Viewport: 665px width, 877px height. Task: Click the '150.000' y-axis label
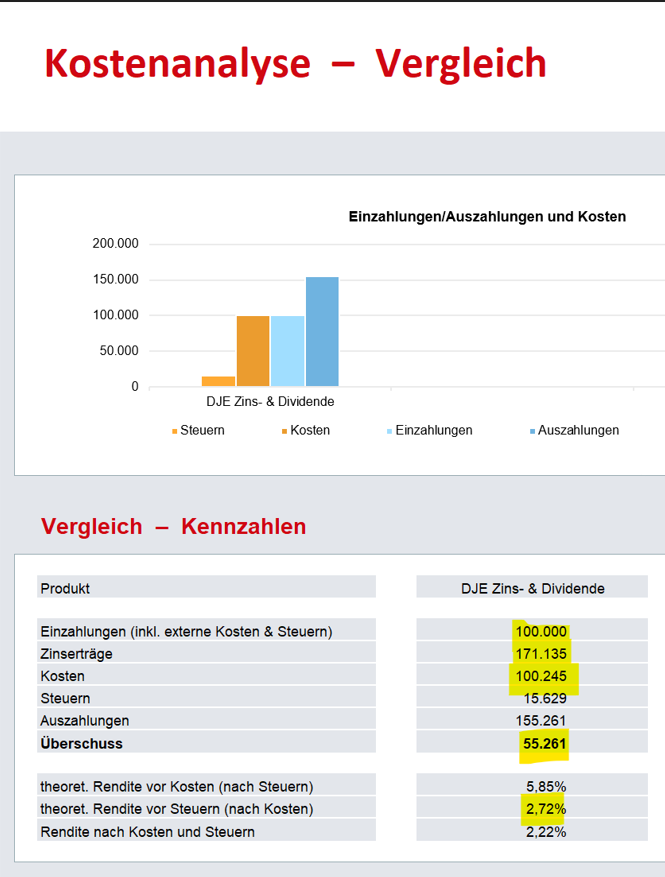[115, 279]
